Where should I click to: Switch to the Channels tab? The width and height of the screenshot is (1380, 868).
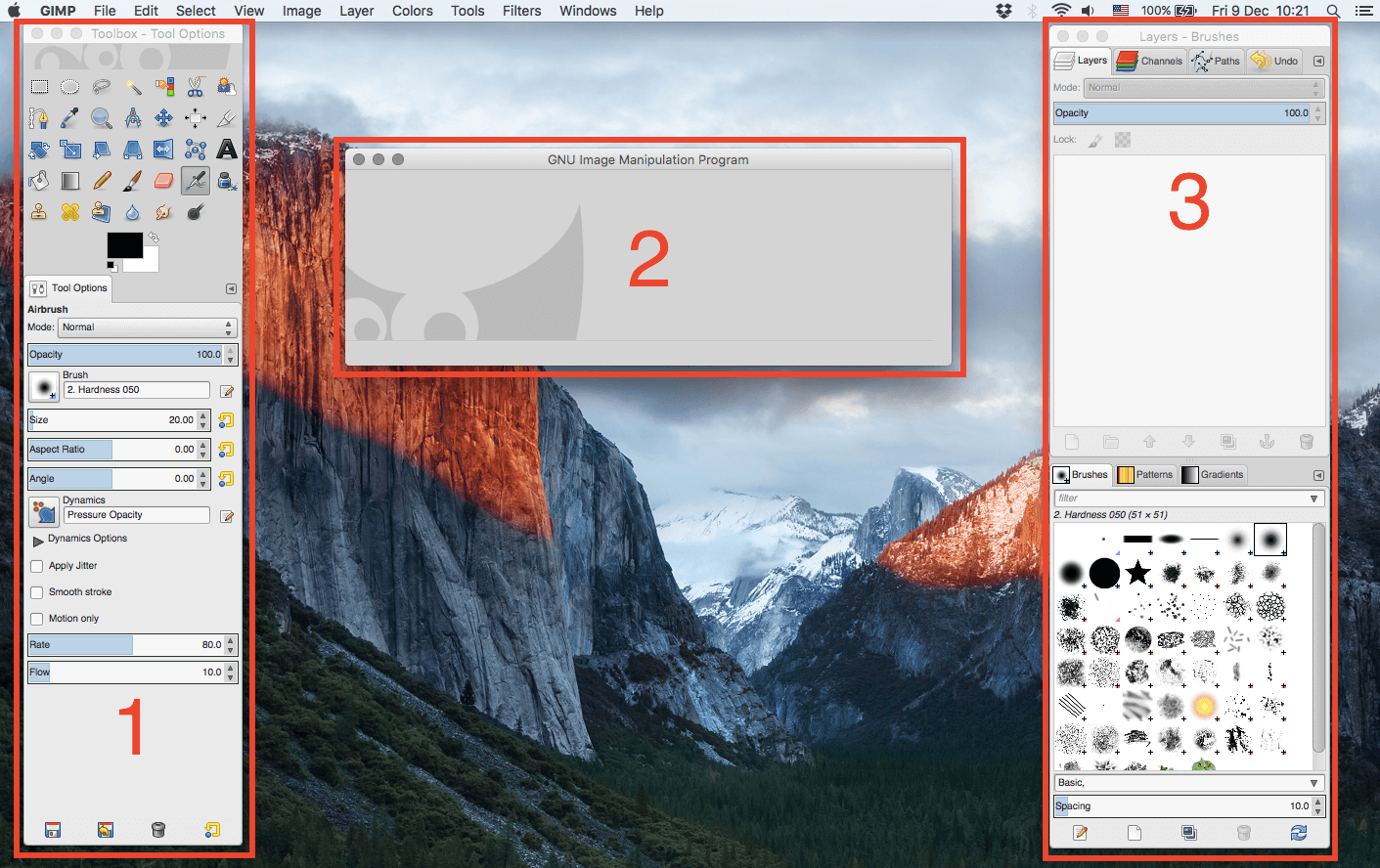coord(1150,61)
